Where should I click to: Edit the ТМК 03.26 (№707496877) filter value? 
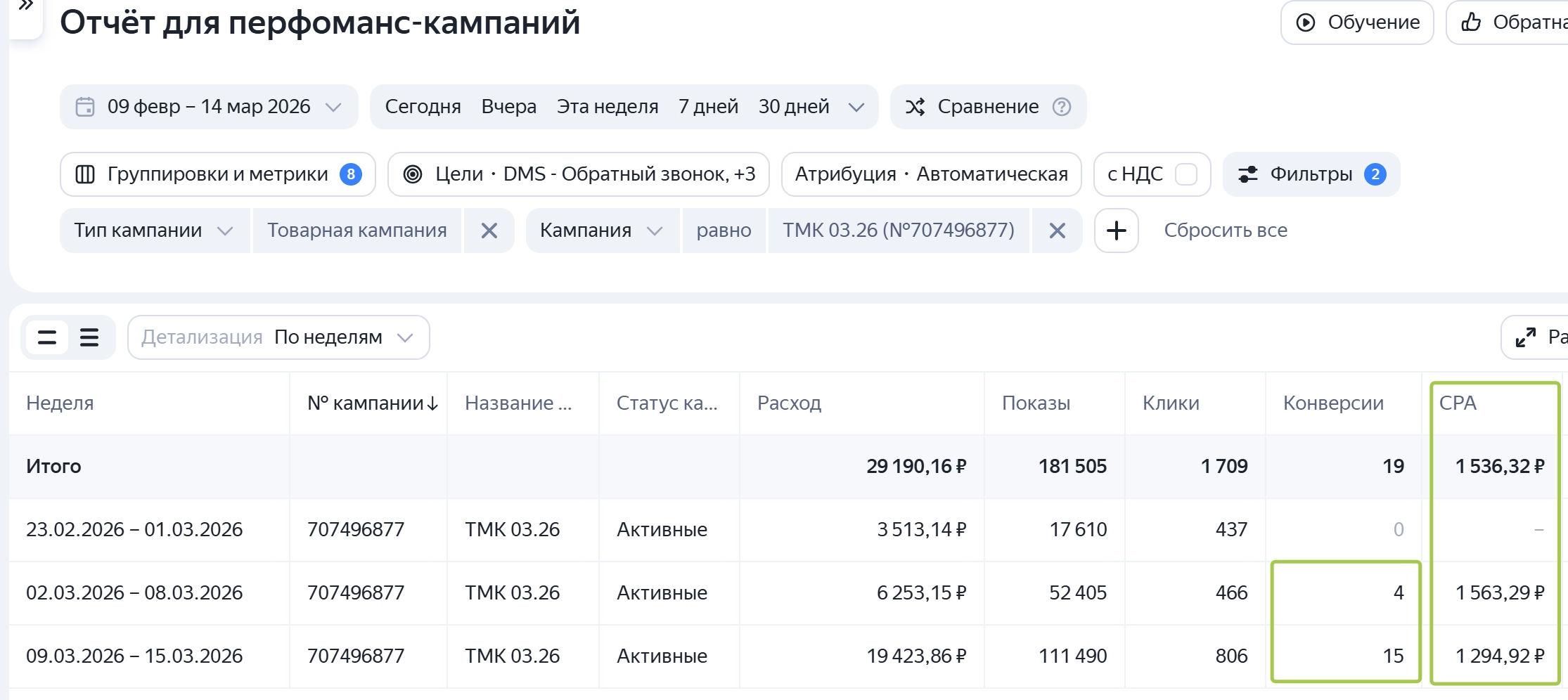coord(899,231)
